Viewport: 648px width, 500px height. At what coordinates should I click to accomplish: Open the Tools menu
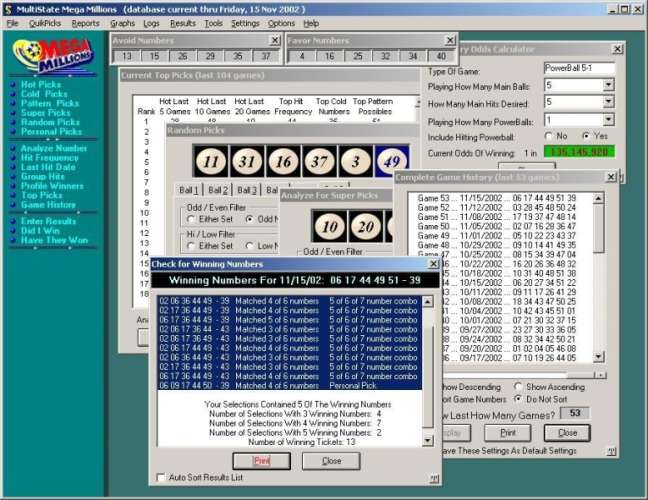[213, 24]
